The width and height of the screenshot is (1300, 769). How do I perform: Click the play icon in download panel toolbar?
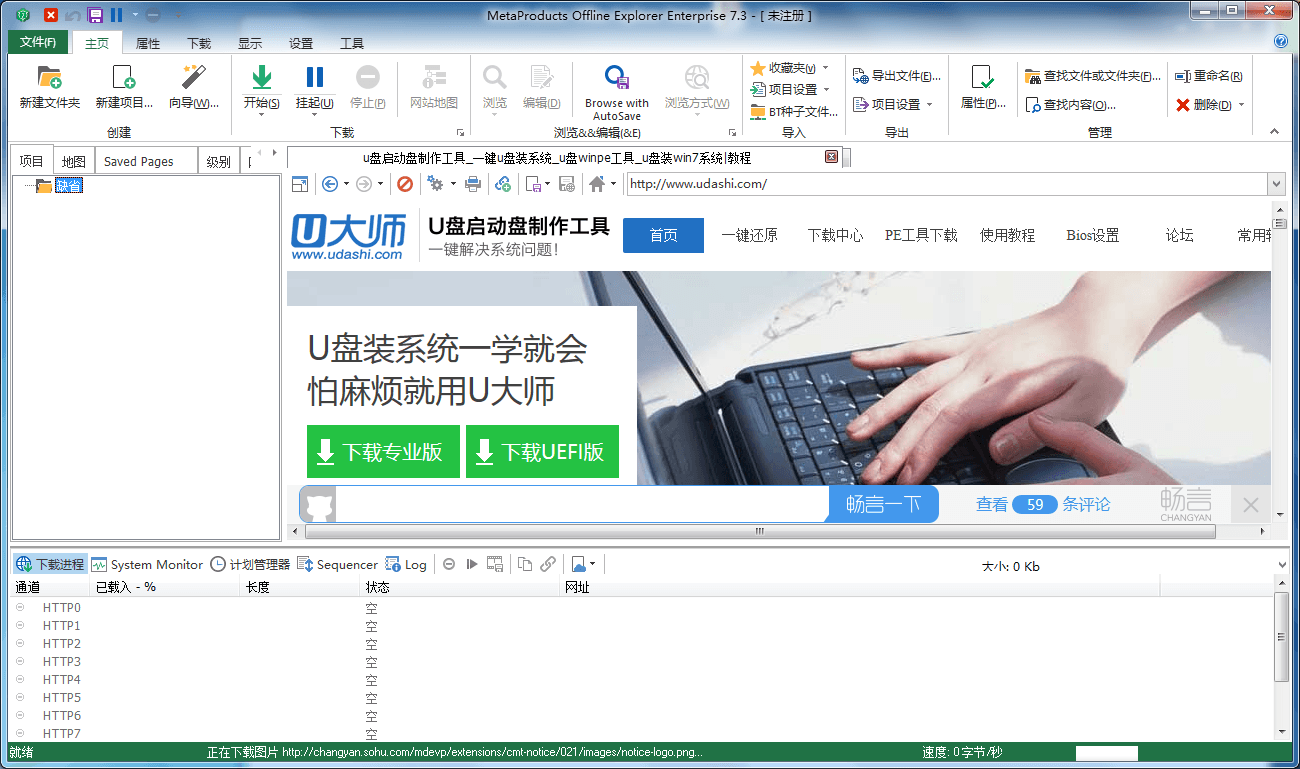point(472,564)
